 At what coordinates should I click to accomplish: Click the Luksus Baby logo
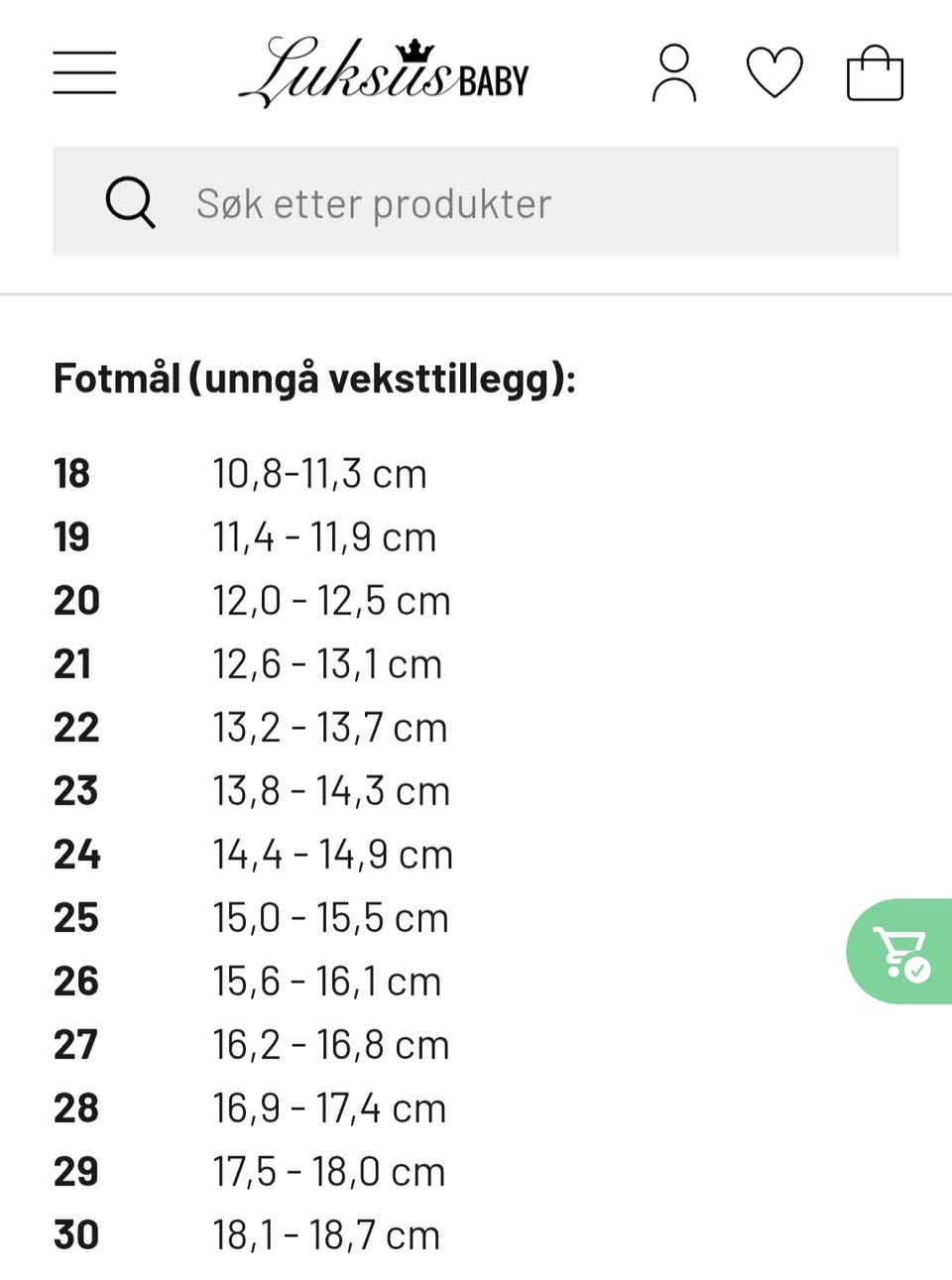click(384, 72)
